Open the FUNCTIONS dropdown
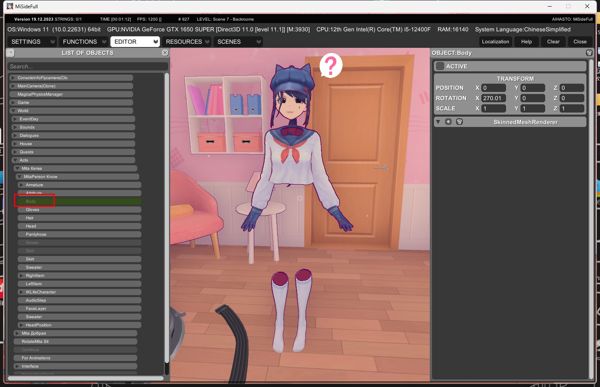 [83, 41]
